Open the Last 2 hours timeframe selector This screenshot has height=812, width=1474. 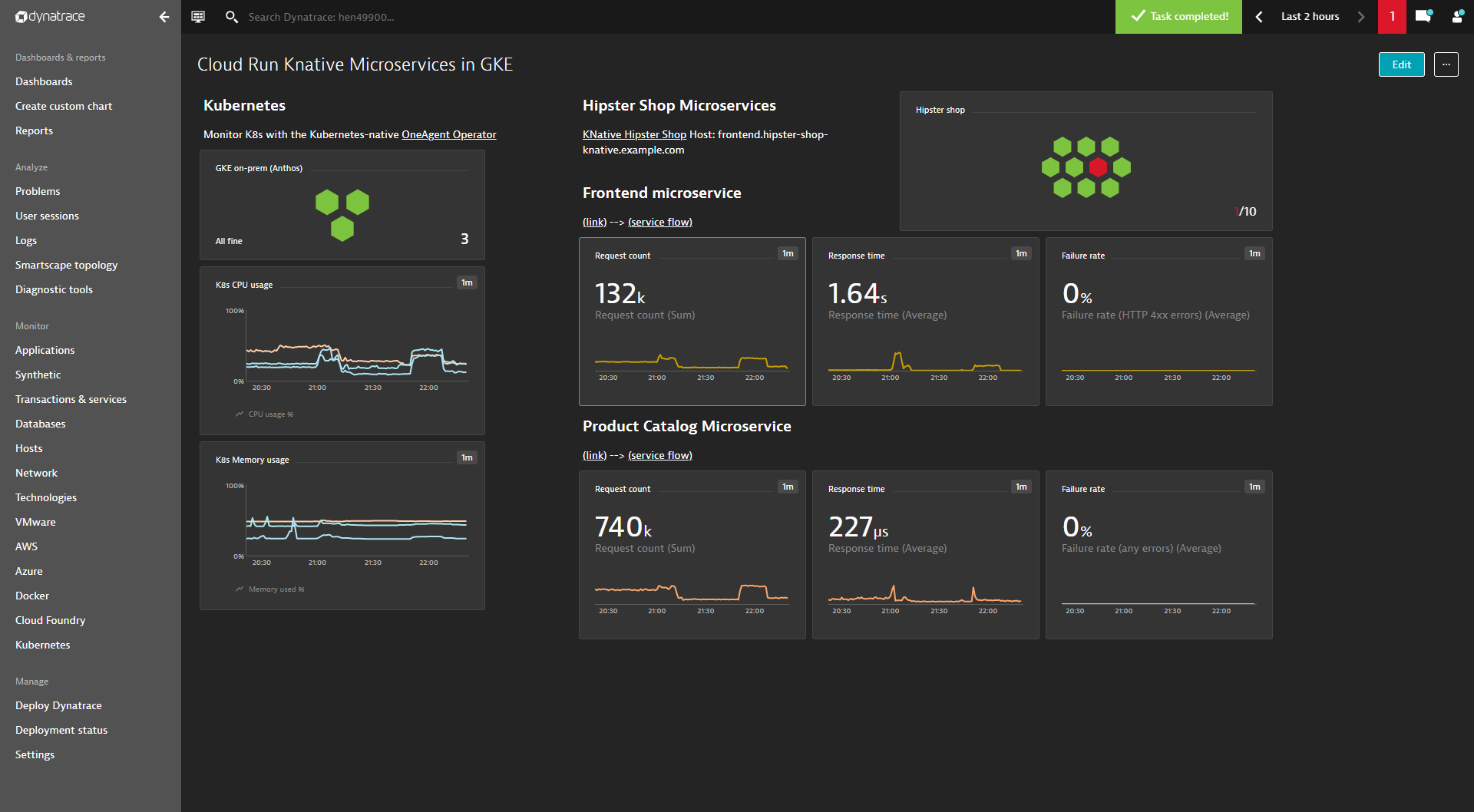pos(1310,17)
